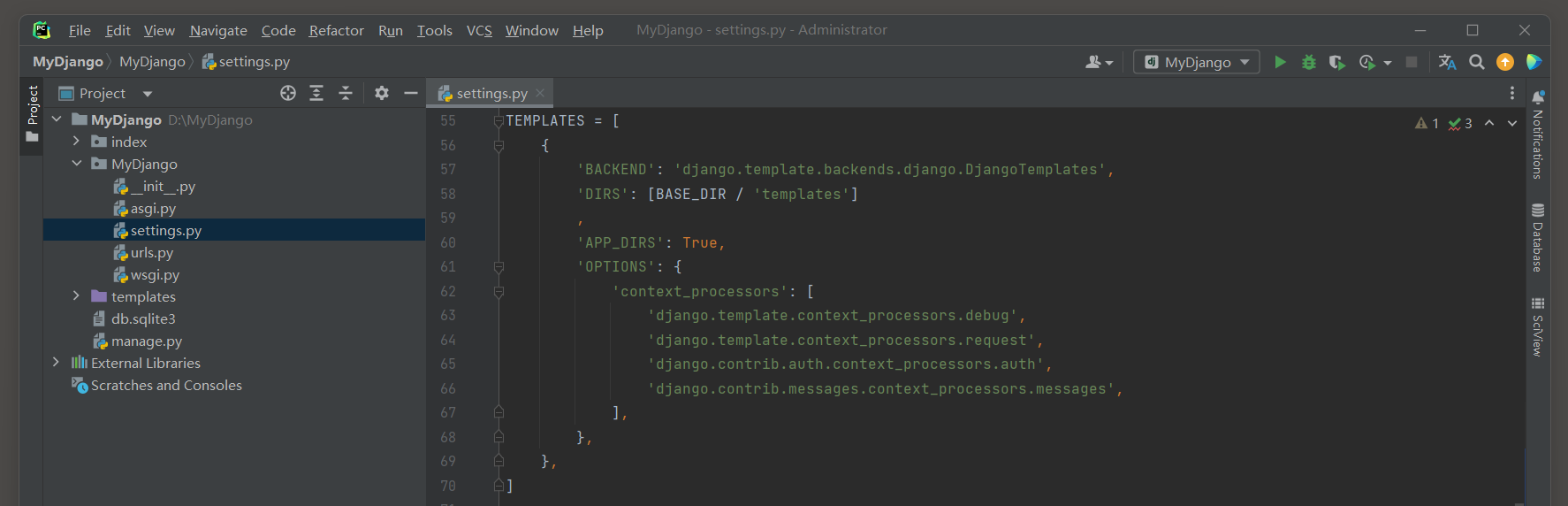Click the typo check count indicator
The image size is (1568, 506).
tap(1460, 123)
